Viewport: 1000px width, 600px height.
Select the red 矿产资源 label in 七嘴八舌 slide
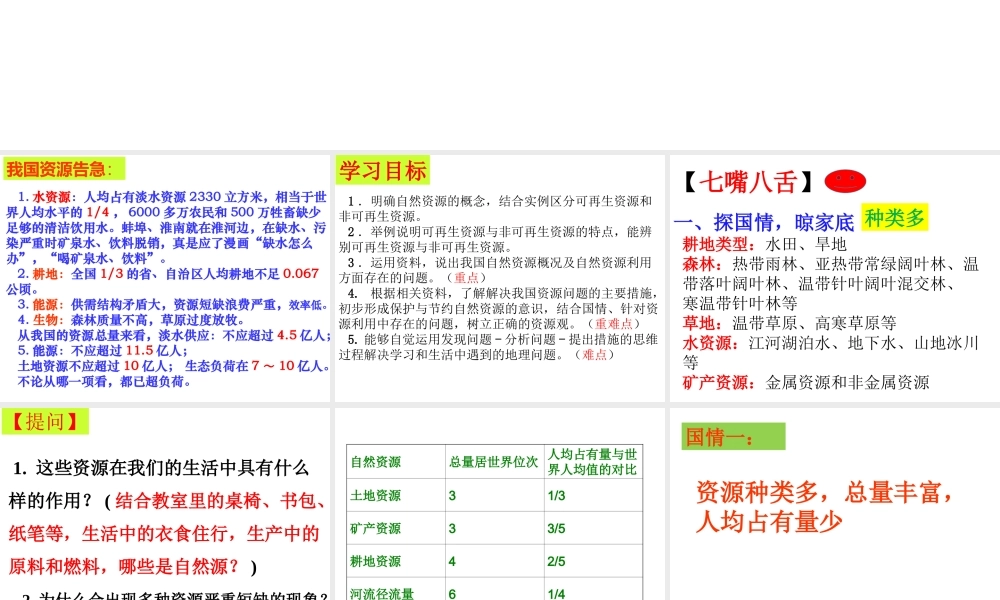(718, 383)
